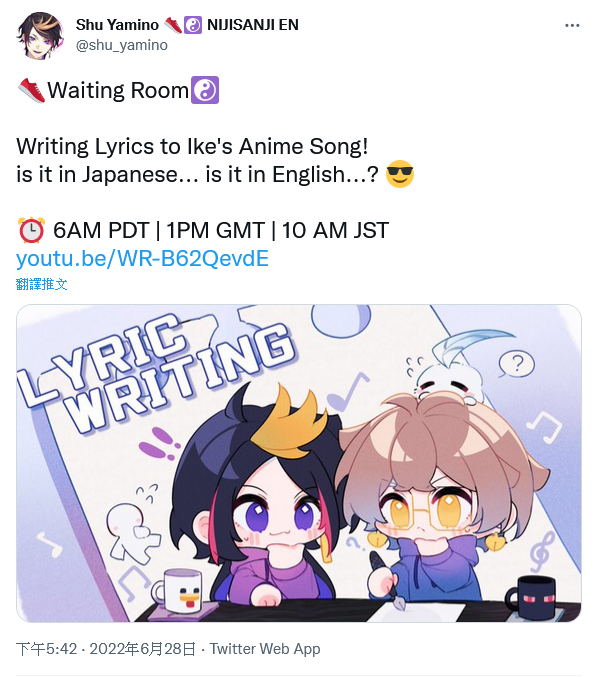Open the youtu.be/WR-B62QevdE link
This screenshot has width=598, height=677.
click(142, 258)
